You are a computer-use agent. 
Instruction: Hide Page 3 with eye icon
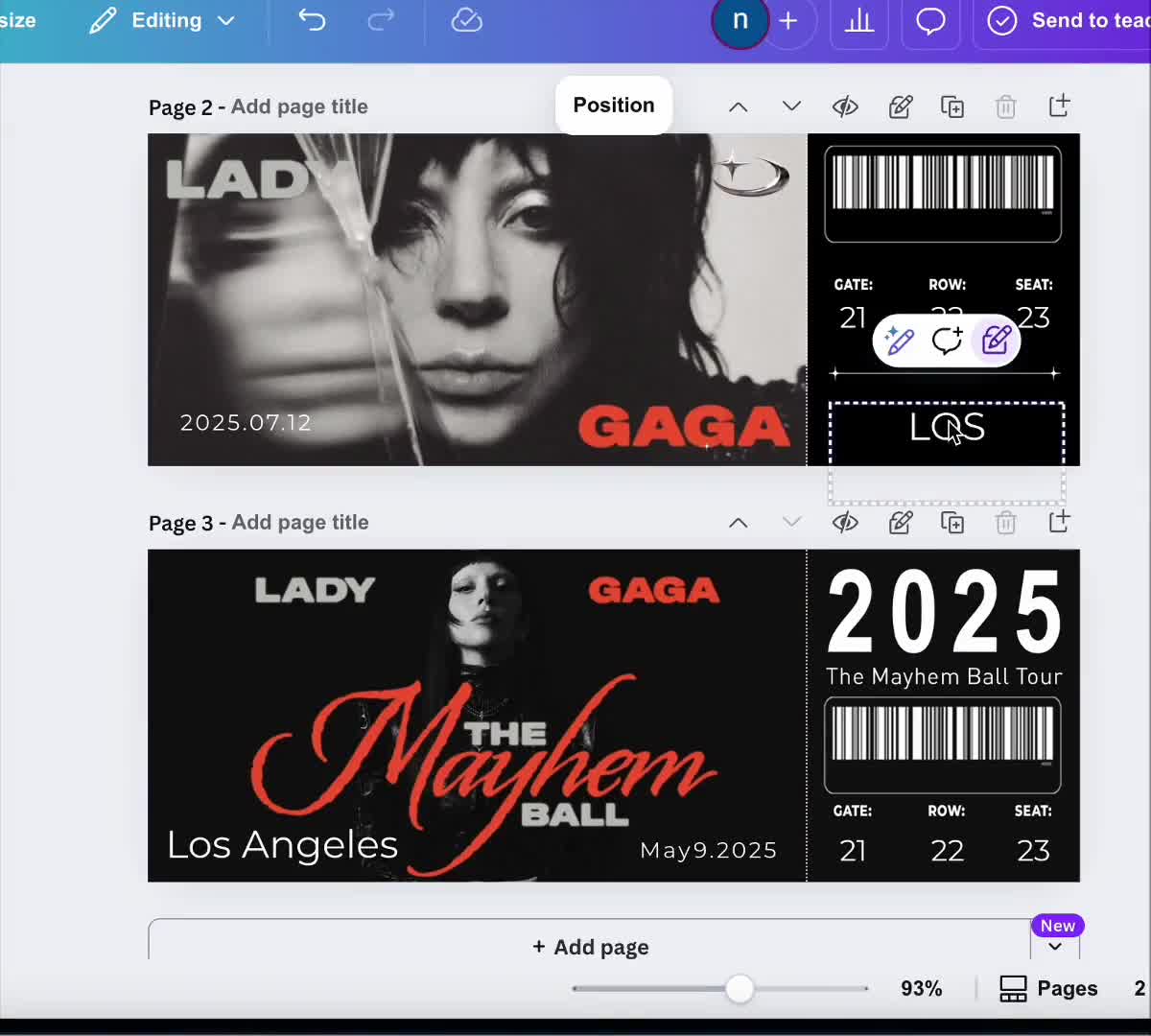pyautogui.click(x=845, y=523)
